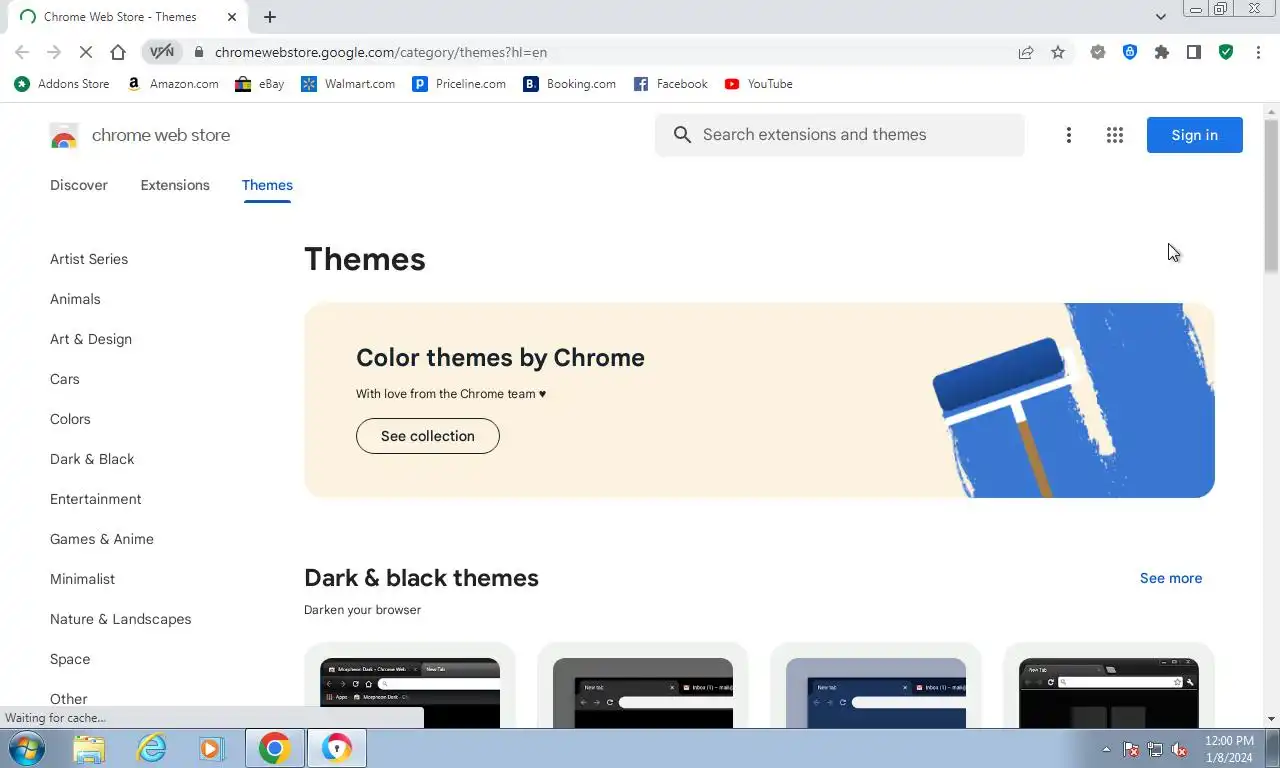
Task: Click the page vertical scrollbar
Action: [x=1271, y=195]
